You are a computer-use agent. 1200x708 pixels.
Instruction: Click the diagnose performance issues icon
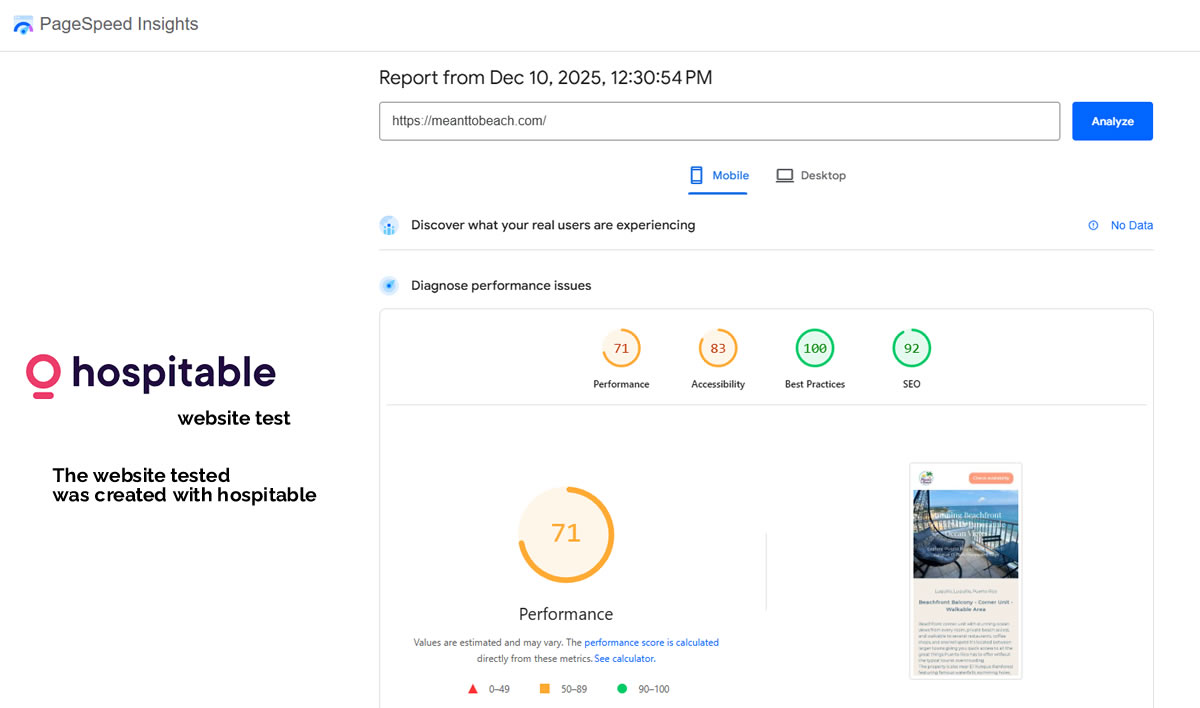[x=389, y=286]
